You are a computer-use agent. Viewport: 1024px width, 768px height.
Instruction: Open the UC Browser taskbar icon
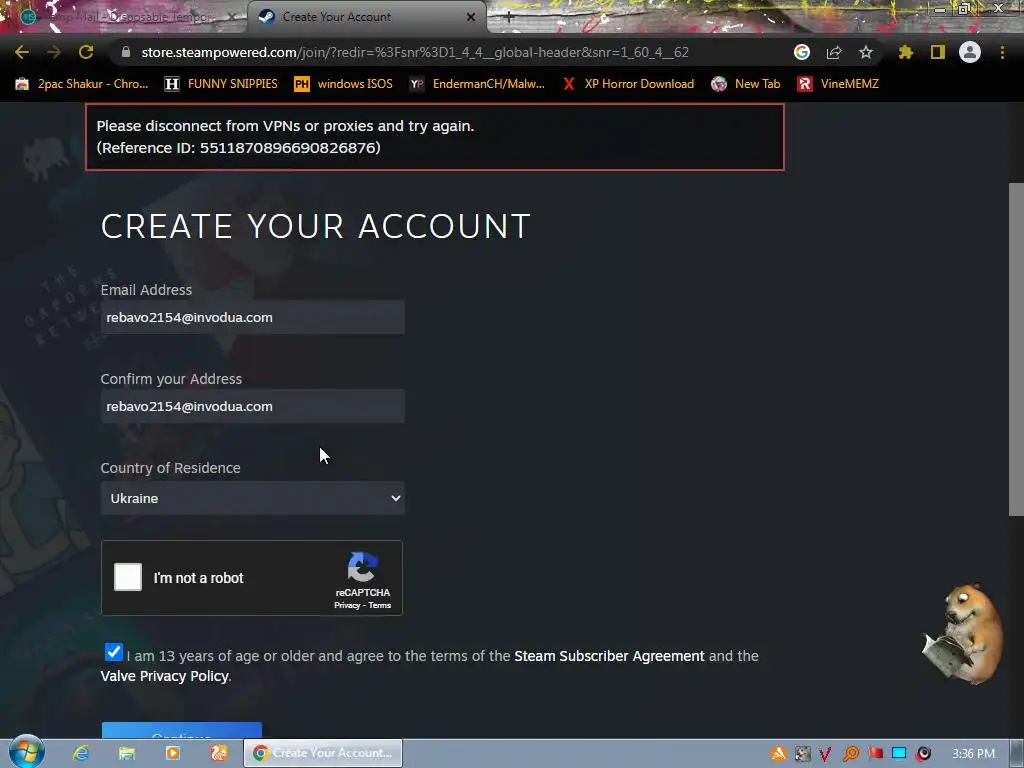point(219,753)
